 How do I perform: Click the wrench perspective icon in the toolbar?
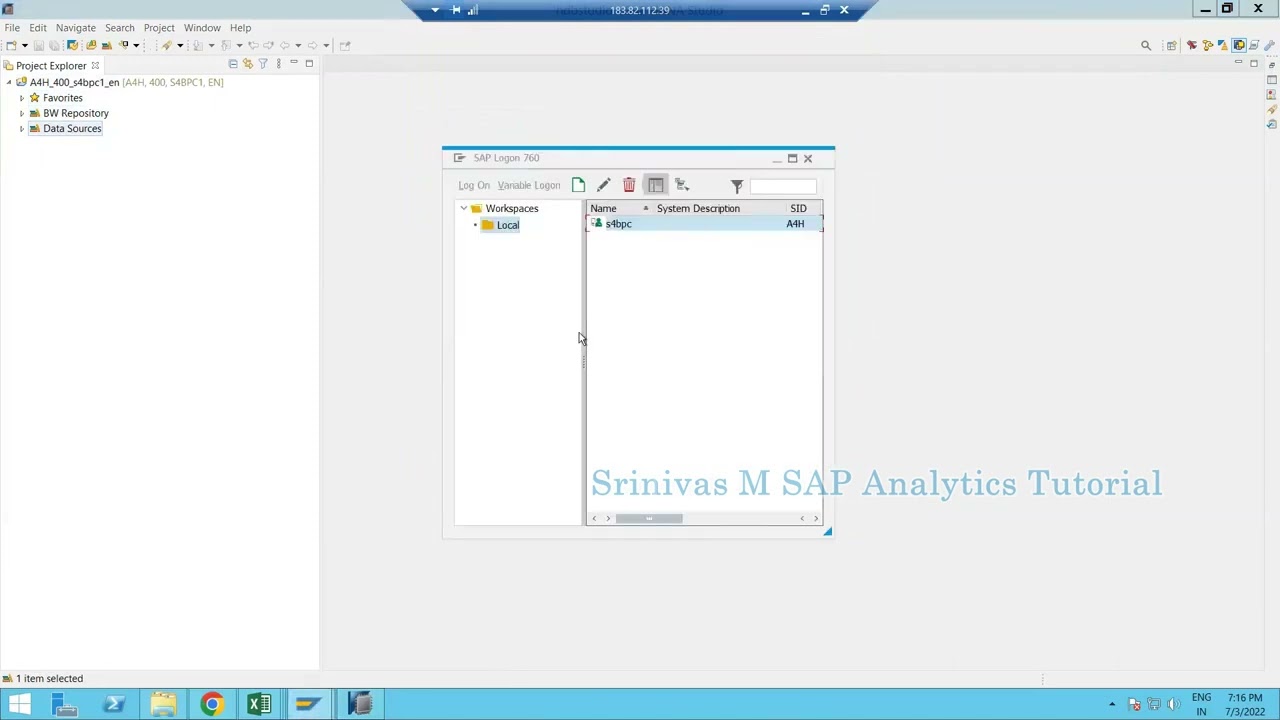click(1269, 45)
